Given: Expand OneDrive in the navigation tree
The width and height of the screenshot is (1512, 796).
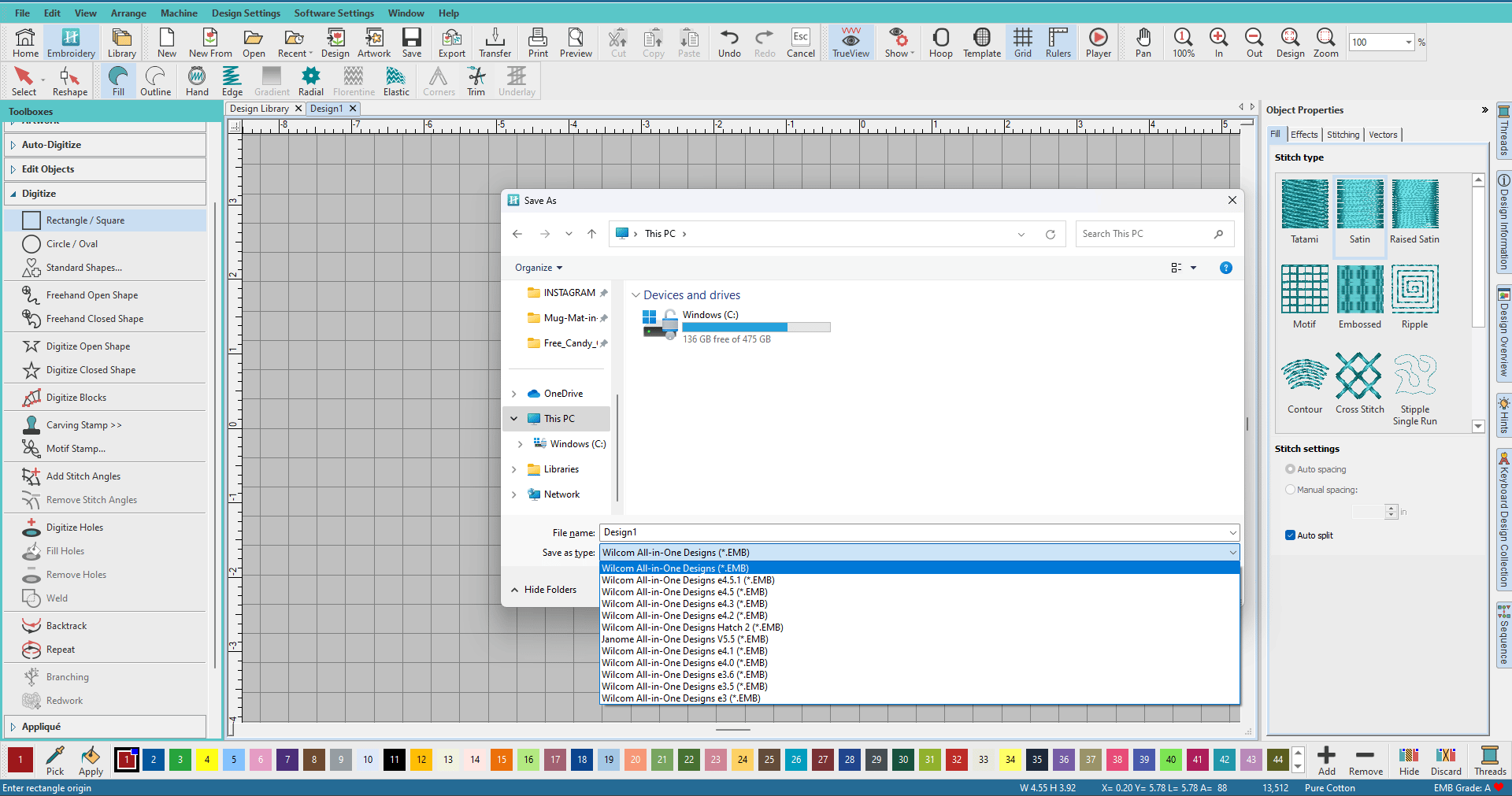Looking at the screenshot, I should pyautogui.click(x=514, y=394).
